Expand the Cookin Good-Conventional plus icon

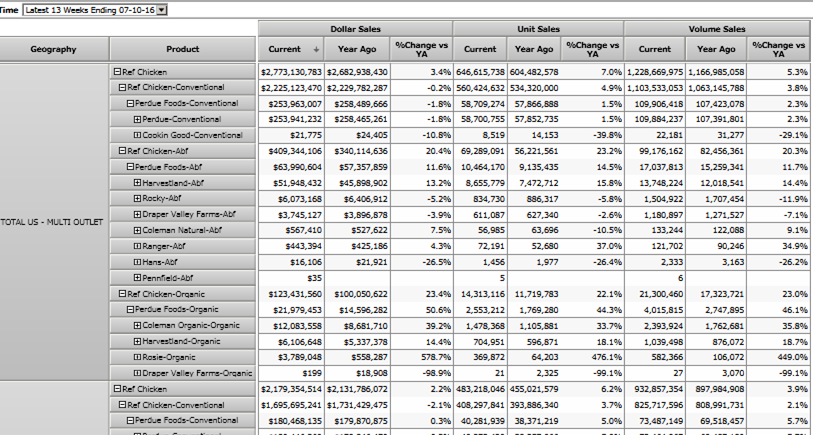137,135
